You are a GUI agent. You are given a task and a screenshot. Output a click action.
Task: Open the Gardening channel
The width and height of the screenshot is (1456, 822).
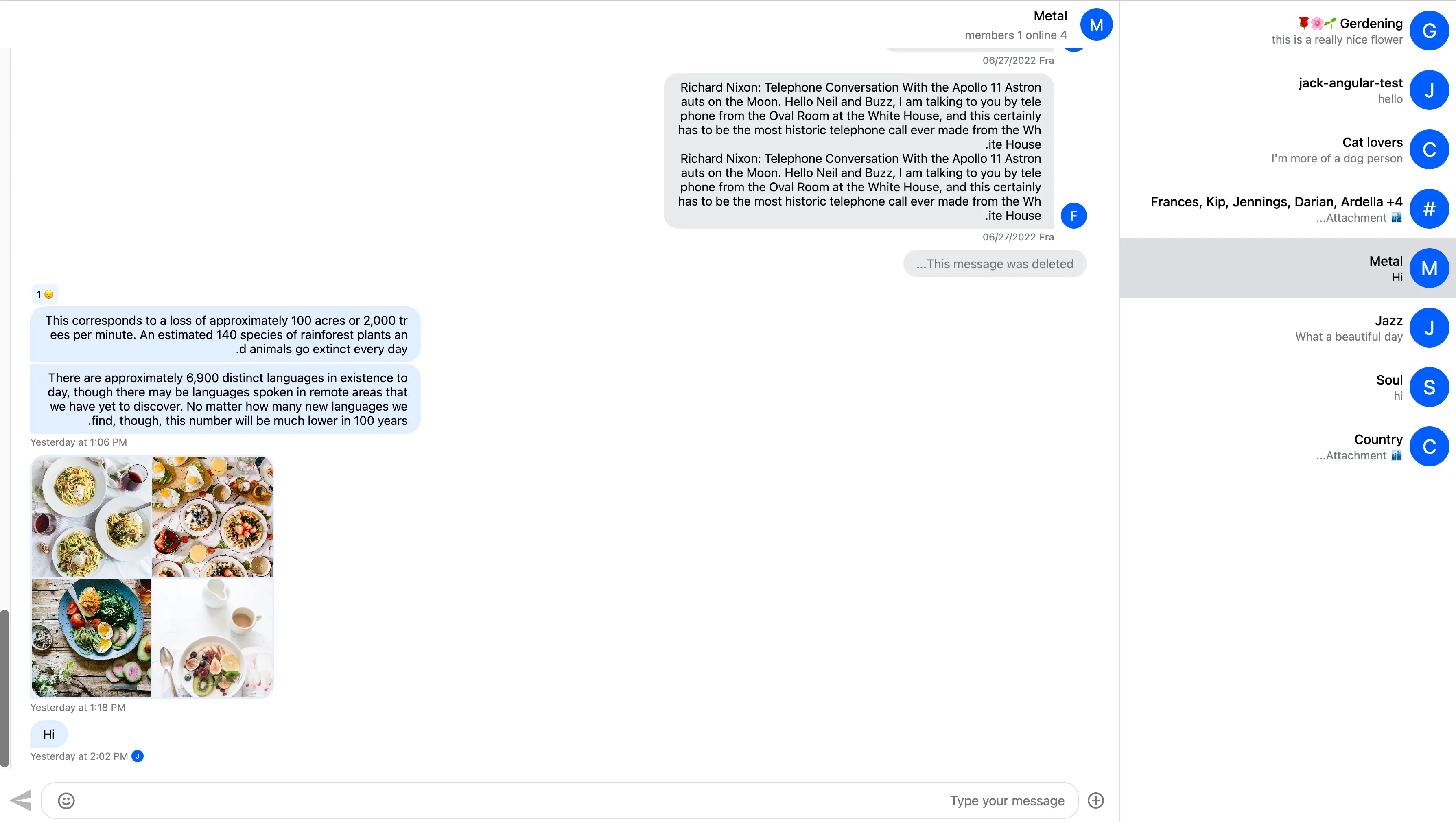click(1290, 31)
